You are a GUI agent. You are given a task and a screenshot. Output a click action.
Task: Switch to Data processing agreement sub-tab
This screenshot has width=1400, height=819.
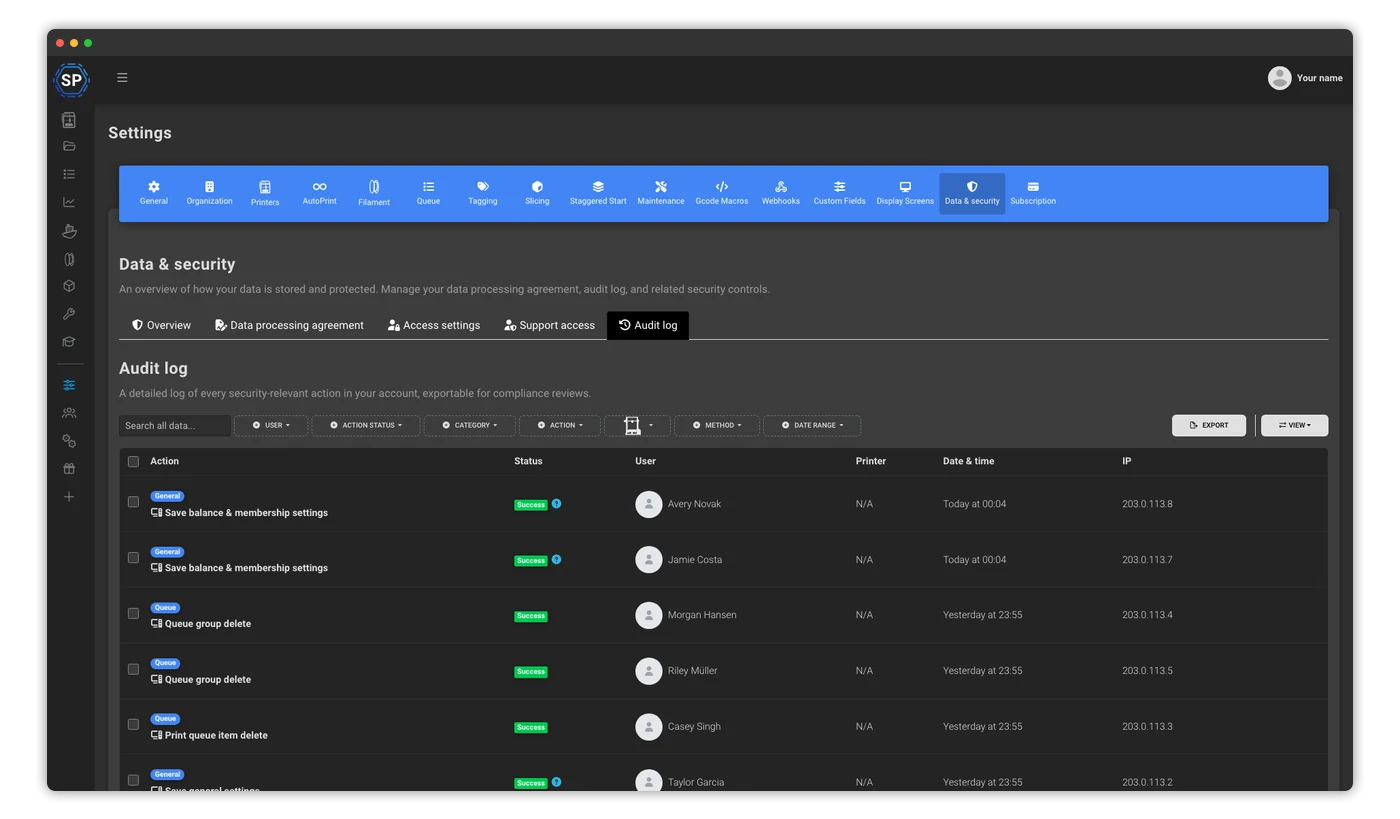point(290,325)
